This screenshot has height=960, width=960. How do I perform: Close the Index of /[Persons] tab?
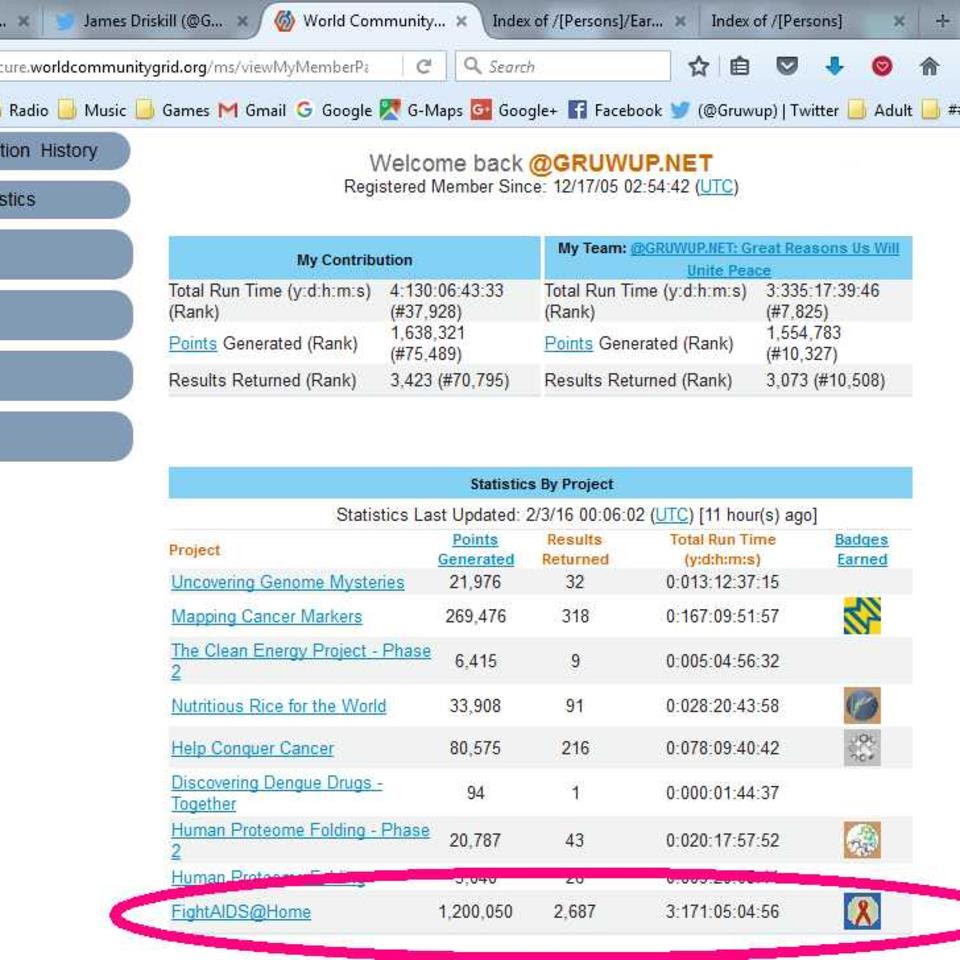[x=899, y=21]
